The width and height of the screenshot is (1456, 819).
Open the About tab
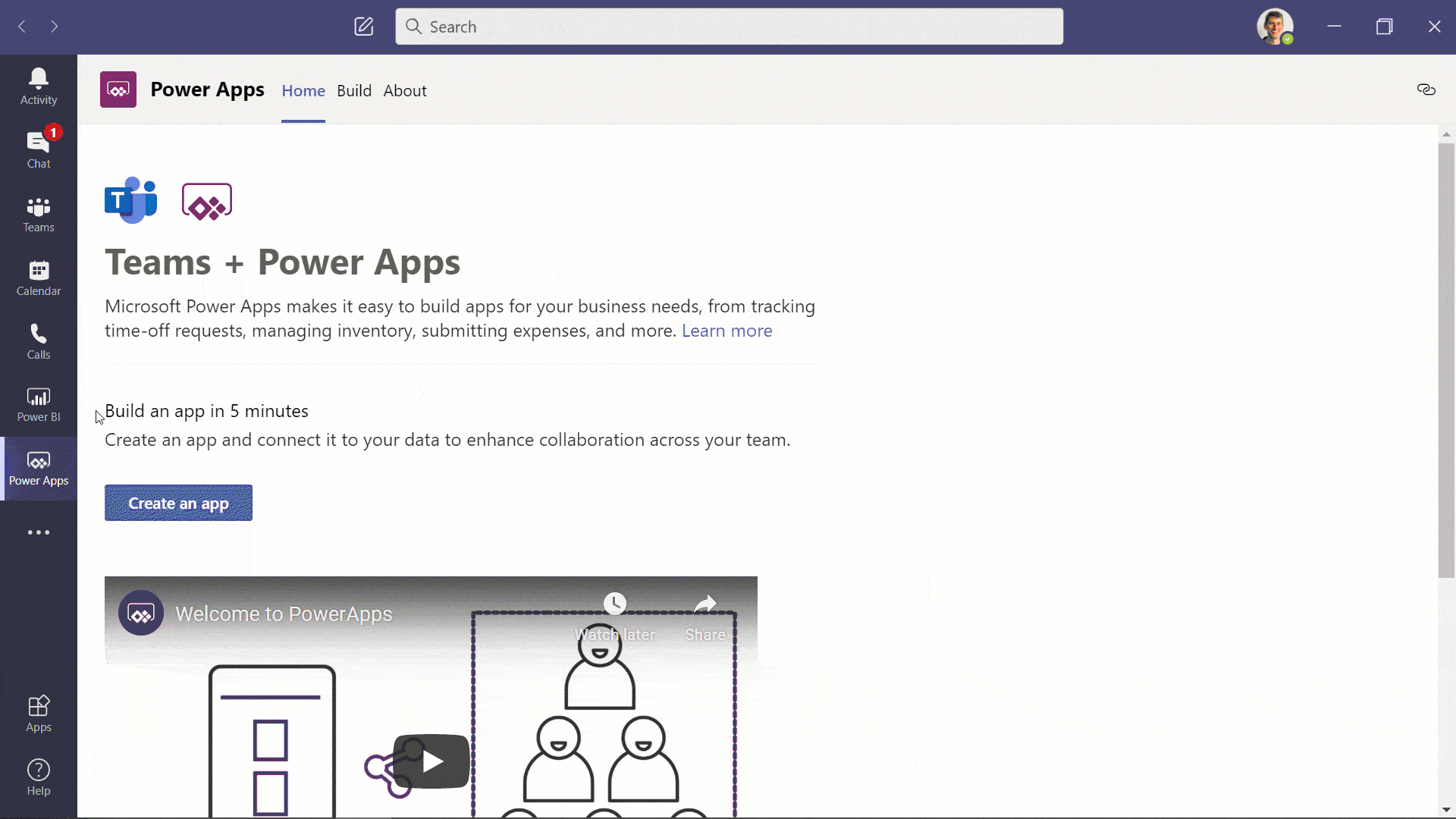pos(404,90)
